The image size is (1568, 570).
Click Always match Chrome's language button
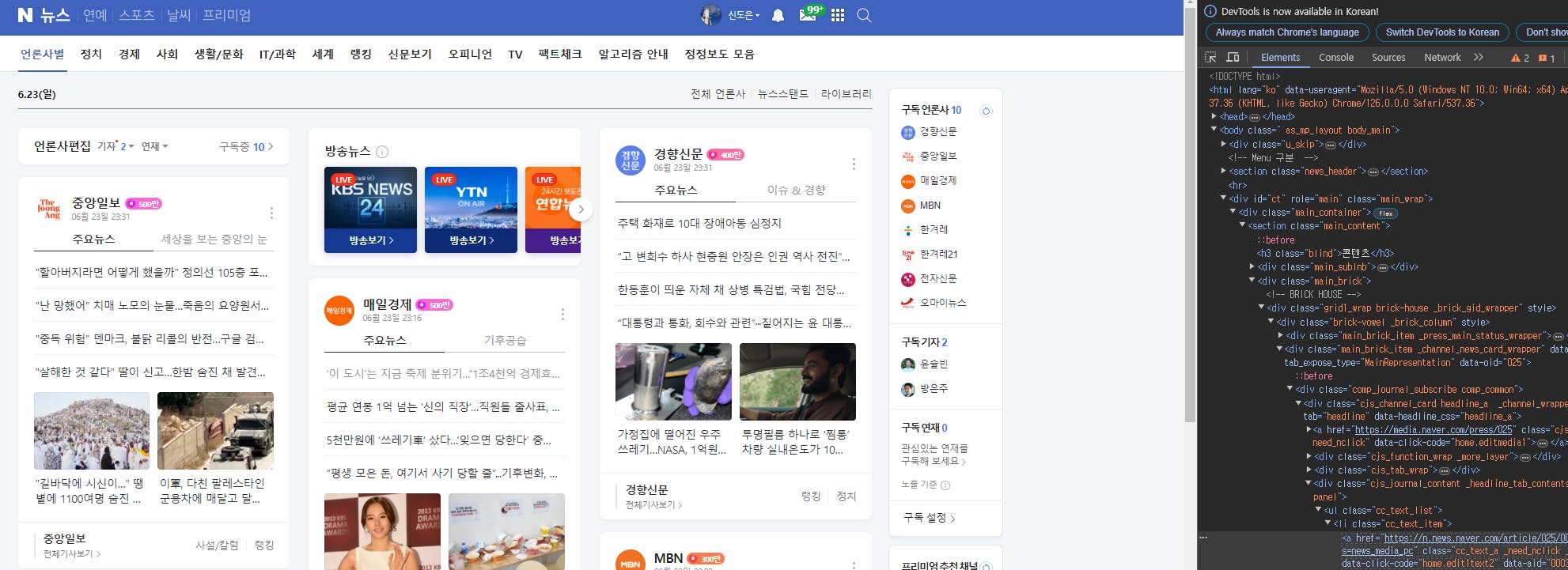(x=1287, y=32)
